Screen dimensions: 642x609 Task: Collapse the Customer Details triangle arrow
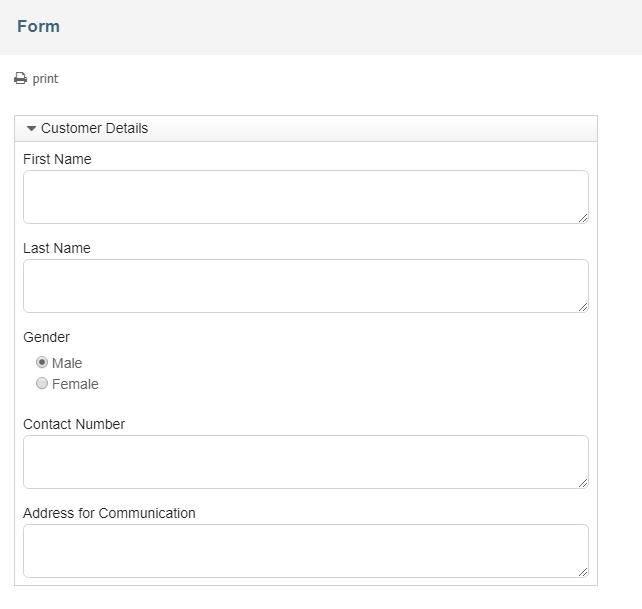(31, 129)
